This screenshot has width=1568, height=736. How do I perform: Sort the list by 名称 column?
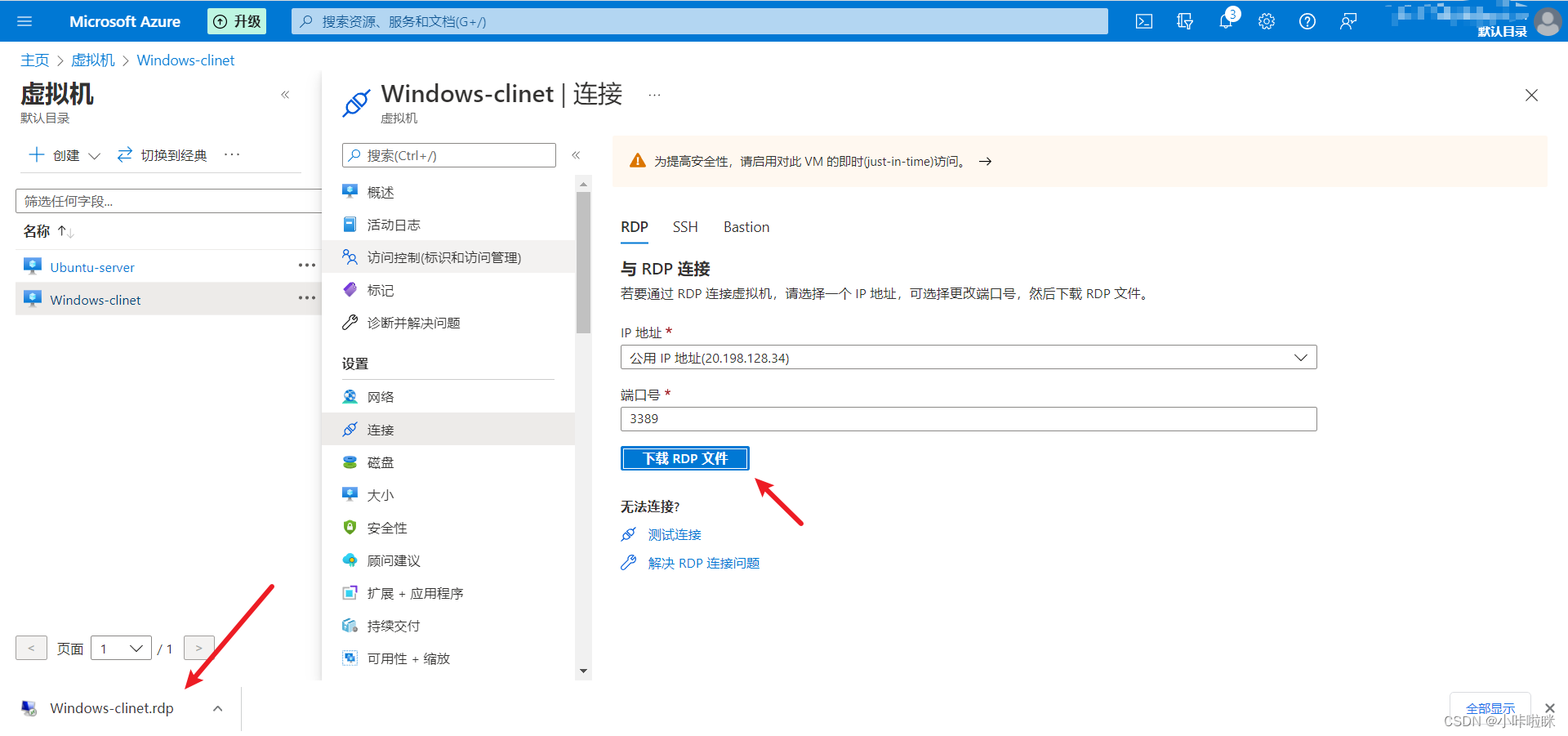[x=48, y=231]
